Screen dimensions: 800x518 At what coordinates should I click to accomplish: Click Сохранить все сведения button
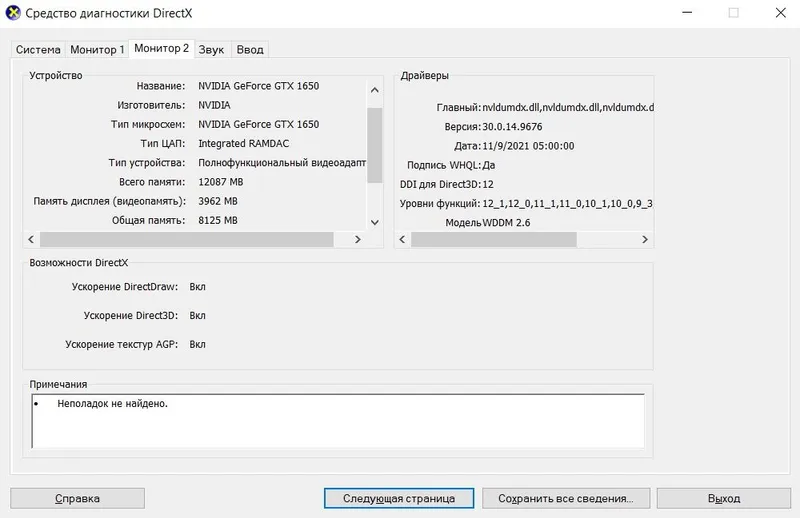coord(566,499)
